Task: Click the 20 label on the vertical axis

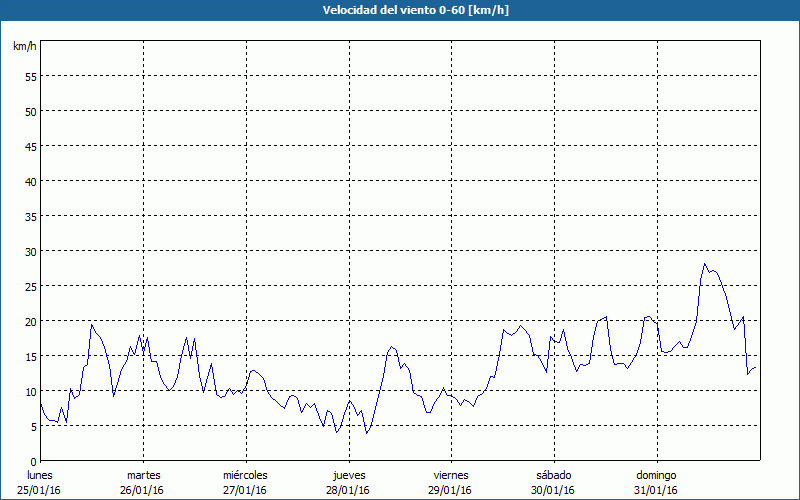Action: click(30, 321)
